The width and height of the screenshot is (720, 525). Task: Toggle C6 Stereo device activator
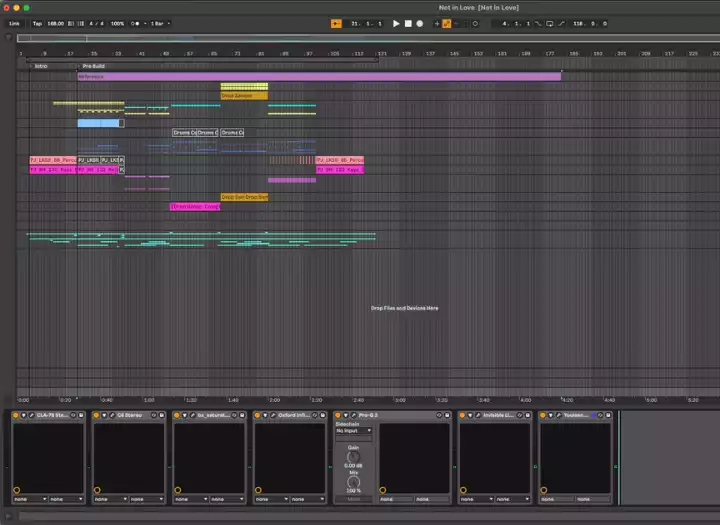point(96,415)
